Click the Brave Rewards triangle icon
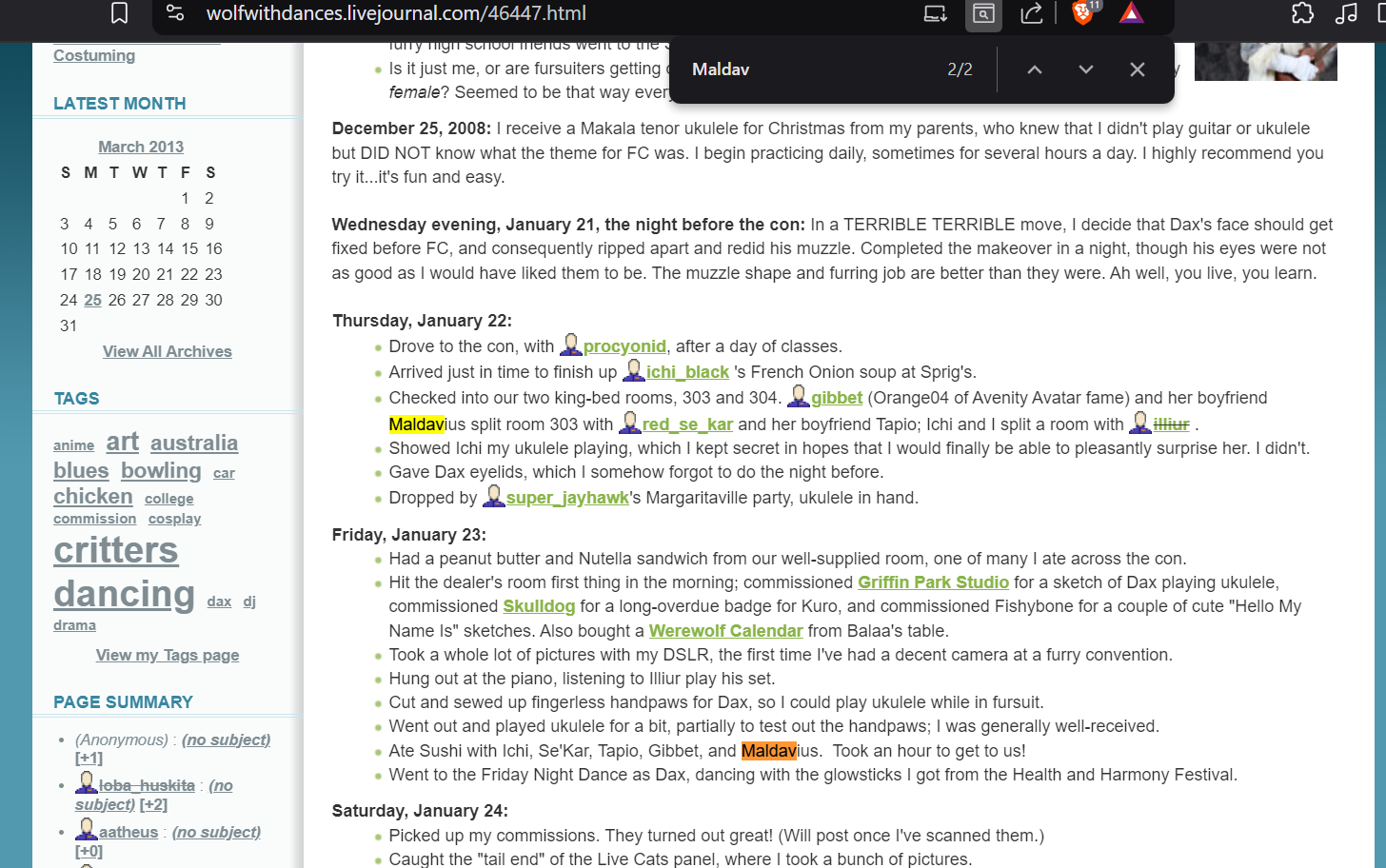The width and height of the screenshot is (1386, 868). (x=1131, y=13)
